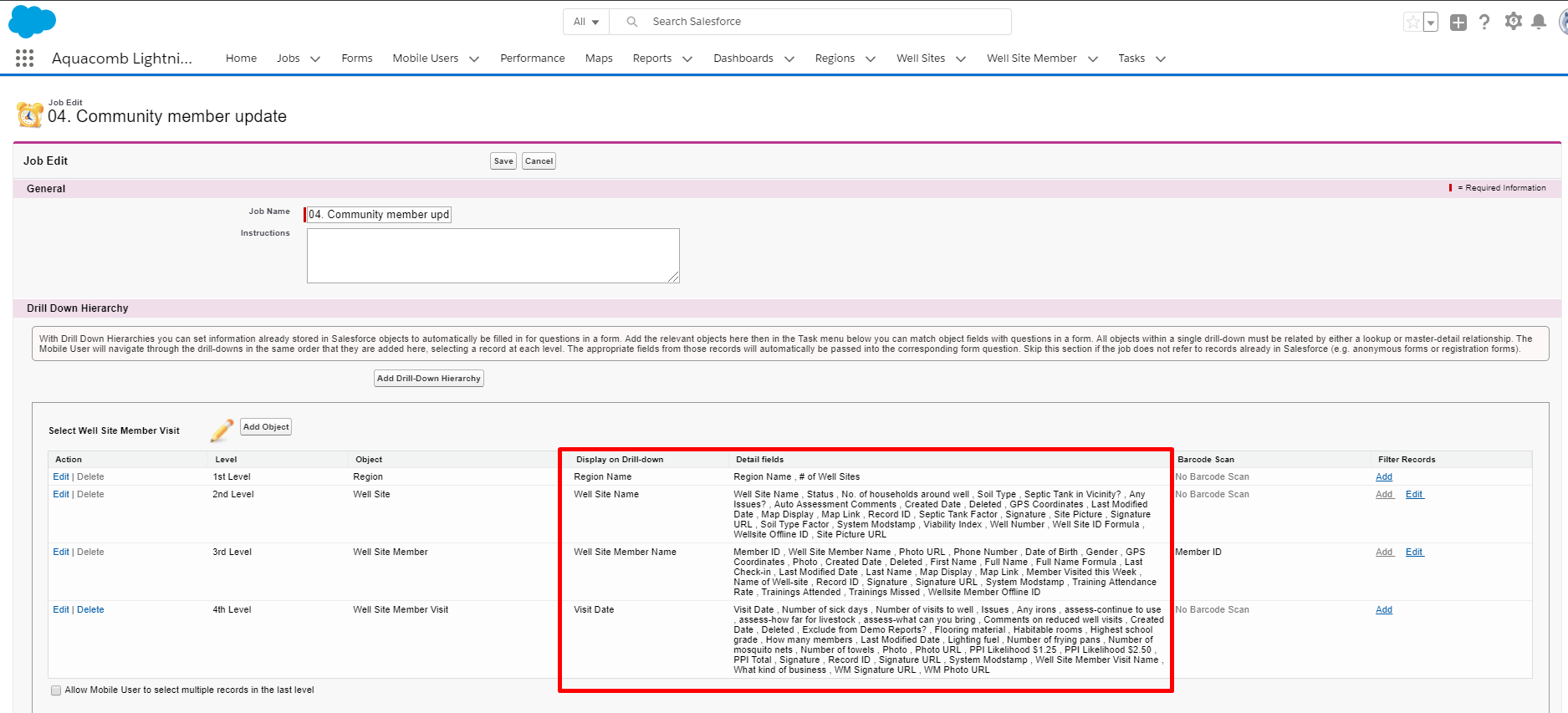Click the favorites star icon
Image resolution: width=1568 pixels, height=713 pixels.
coord(1412,23)
